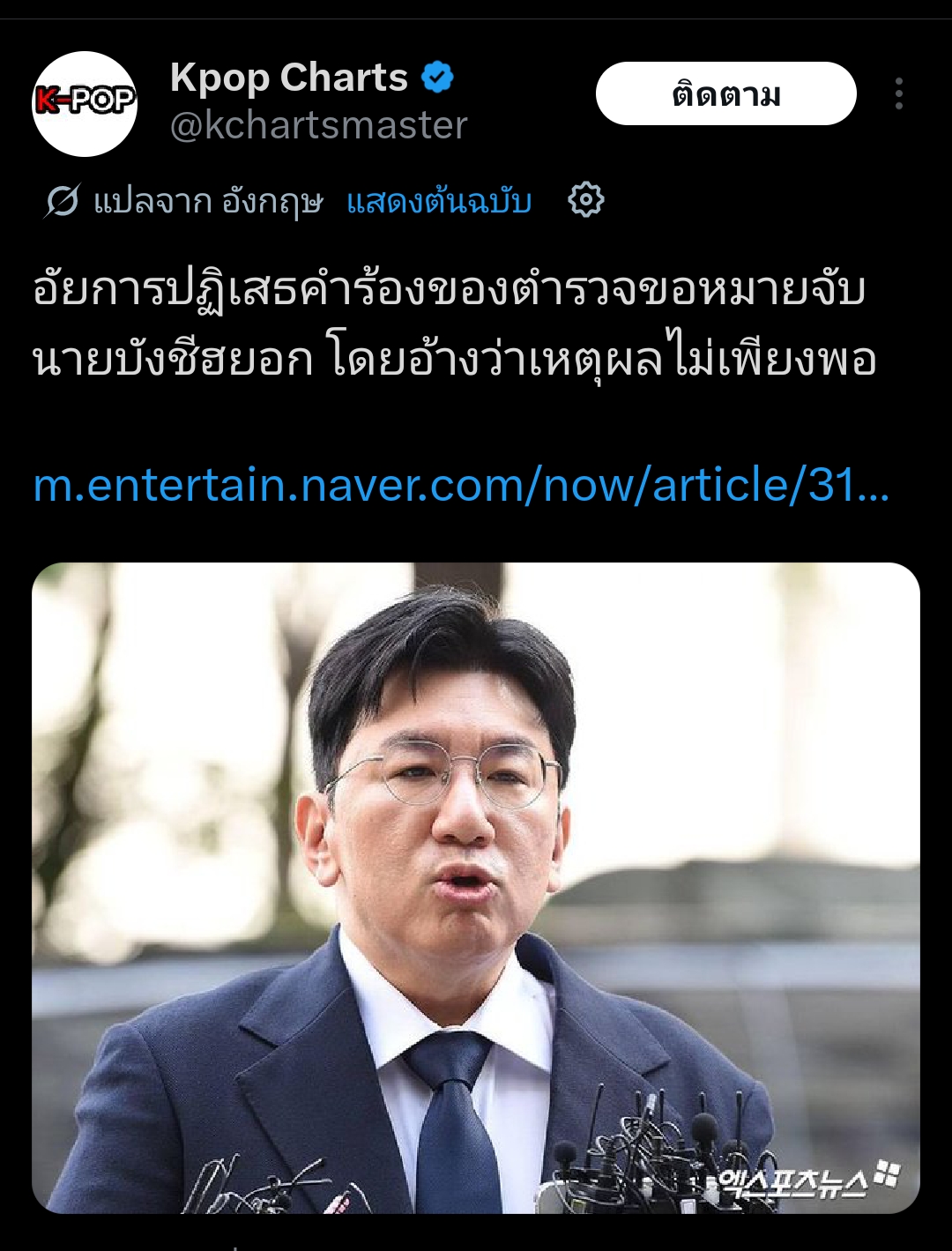
Task: Click แสดงต้นฉบับ to show original text
Action: pos(439,202)
